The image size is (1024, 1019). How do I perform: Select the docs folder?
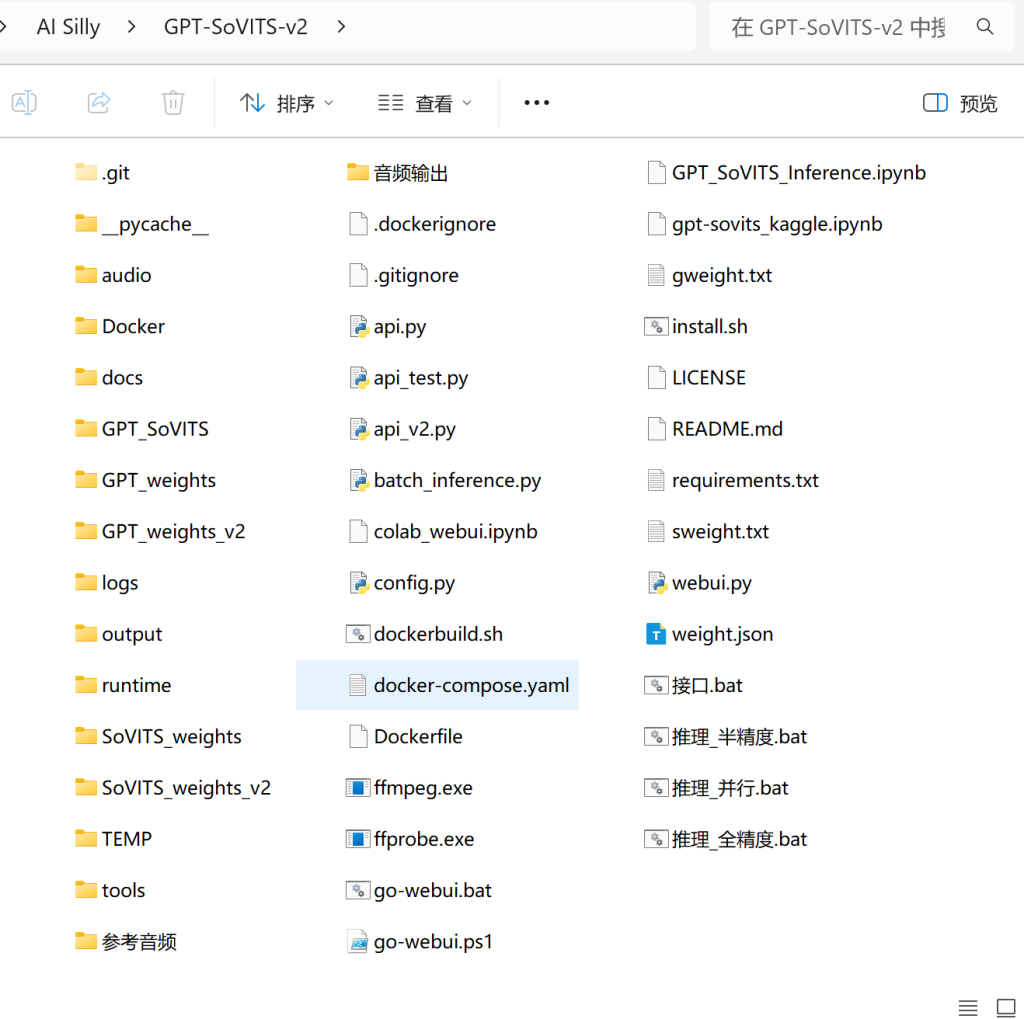(109, 378)
